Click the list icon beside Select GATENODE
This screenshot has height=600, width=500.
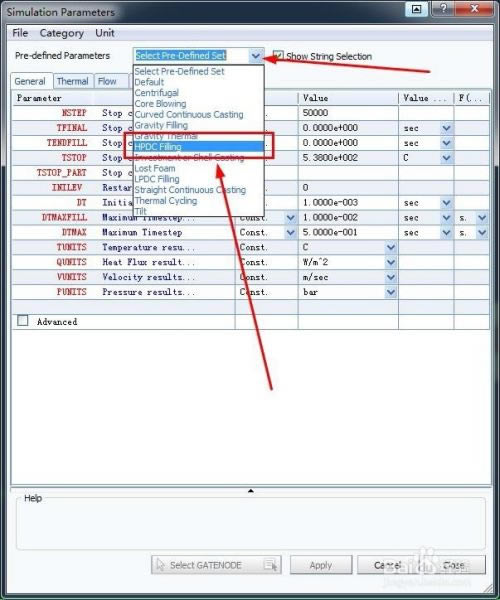(270, 565)
